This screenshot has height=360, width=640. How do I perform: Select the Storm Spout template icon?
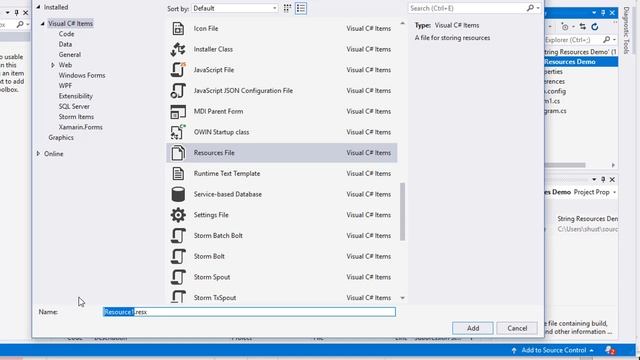(x=178, y=277)
